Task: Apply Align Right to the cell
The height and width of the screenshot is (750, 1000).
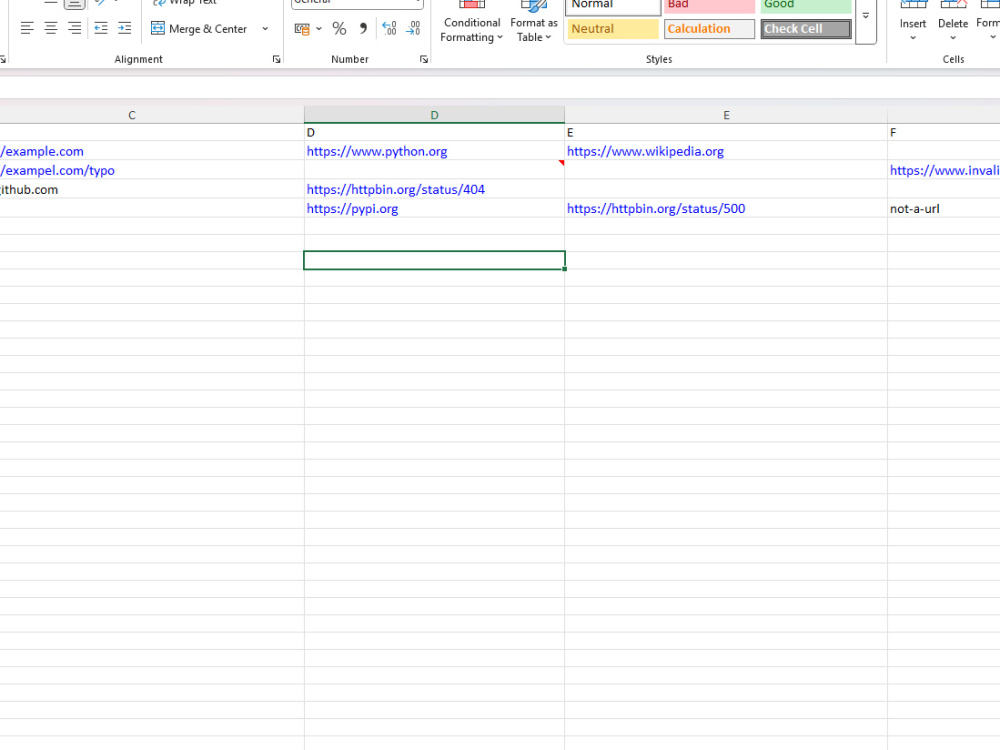Action: tap(75, 29)
